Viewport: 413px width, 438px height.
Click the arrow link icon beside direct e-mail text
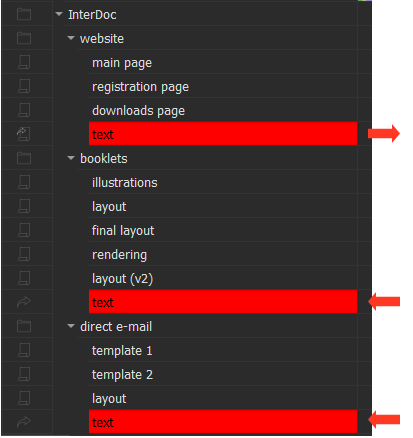[24, 422]
